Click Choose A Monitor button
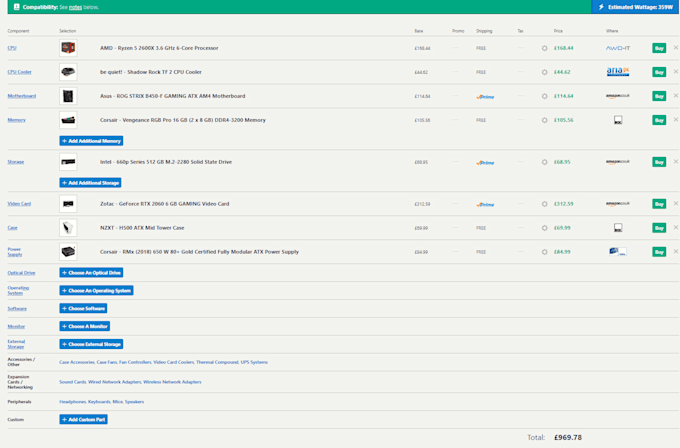Image resolution: width=680 pixels, height=448 pixels. tap(85, 326)
